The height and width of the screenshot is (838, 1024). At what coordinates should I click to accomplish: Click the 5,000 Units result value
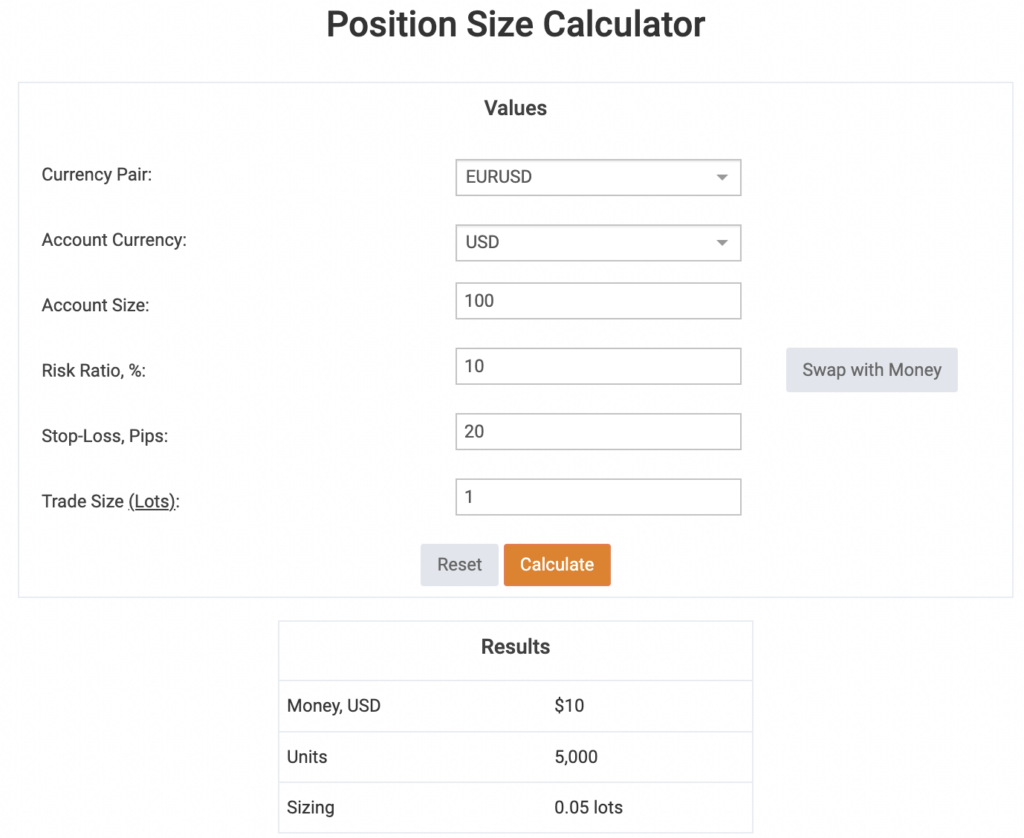[576, 757]
